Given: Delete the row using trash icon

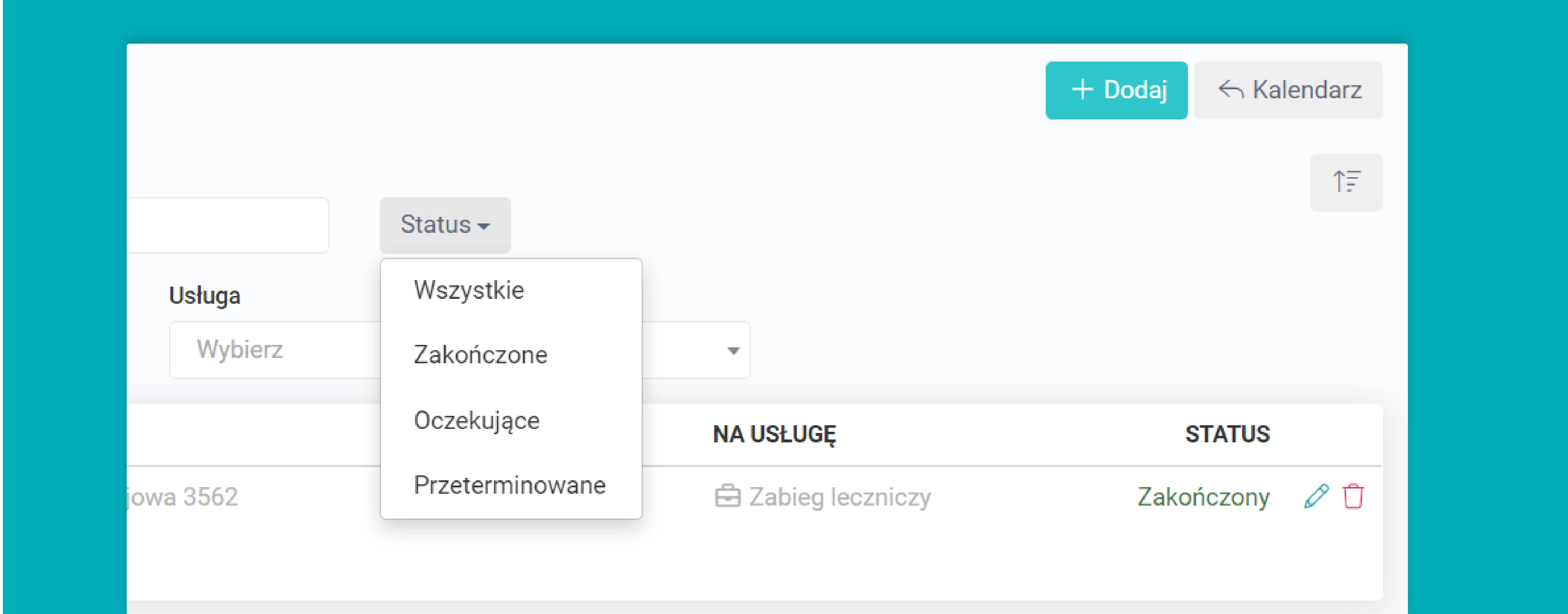Looking at the screenshot, I should [1353, 496].
